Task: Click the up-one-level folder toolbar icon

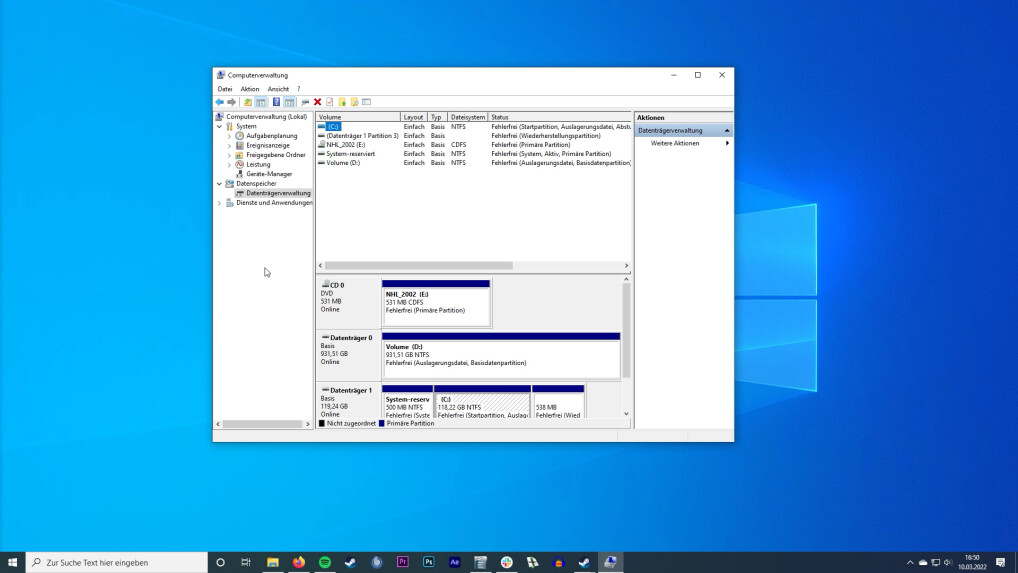Action: [x=247, y=102]
